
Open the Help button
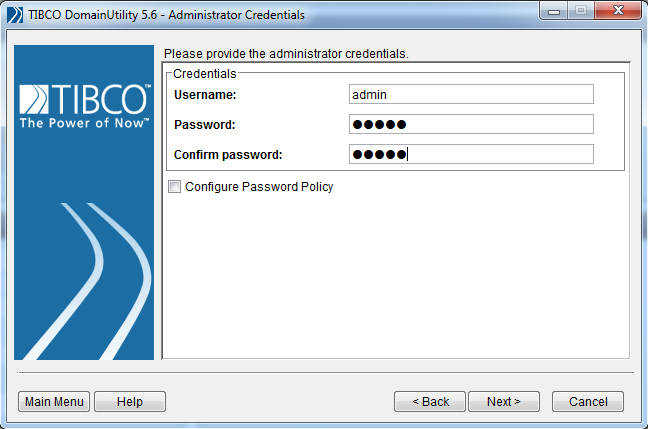(x=130, y=402)
